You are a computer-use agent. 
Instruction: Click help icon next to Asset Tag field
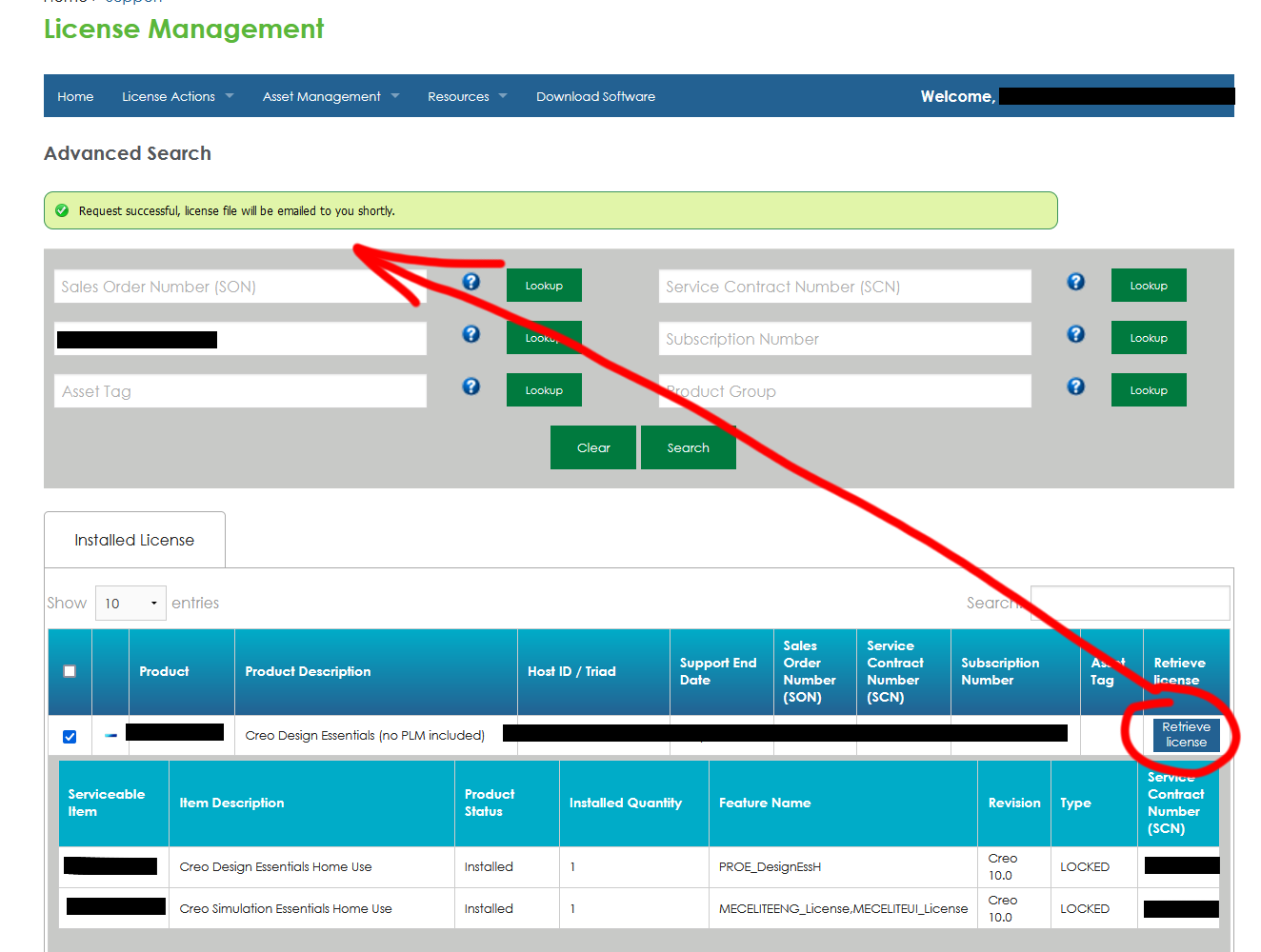pyautogui.click(x=471, y=387)
